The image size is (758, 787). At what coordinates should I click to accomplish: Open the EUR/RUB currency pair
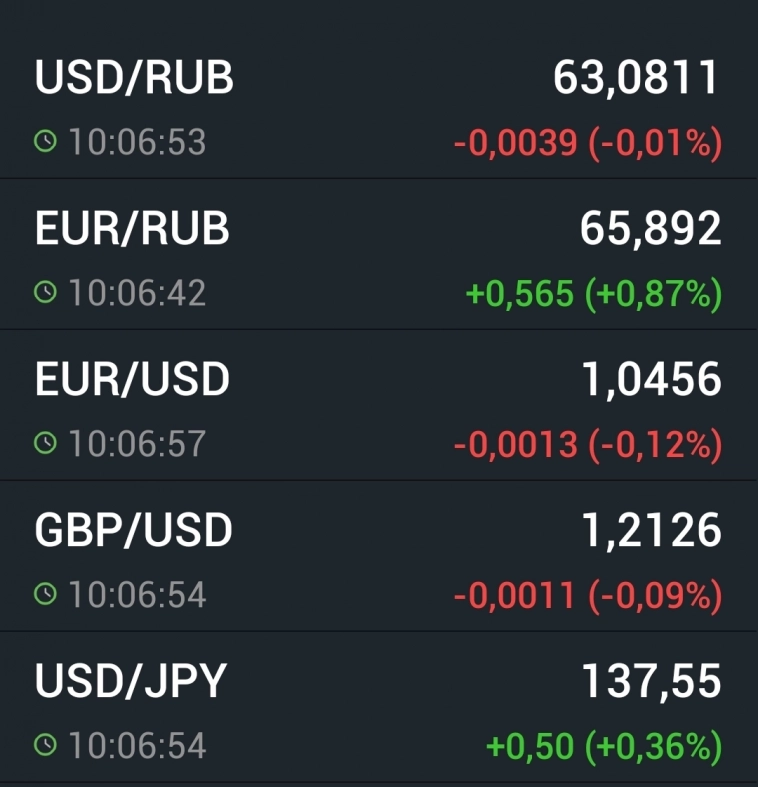coord(132,229)
